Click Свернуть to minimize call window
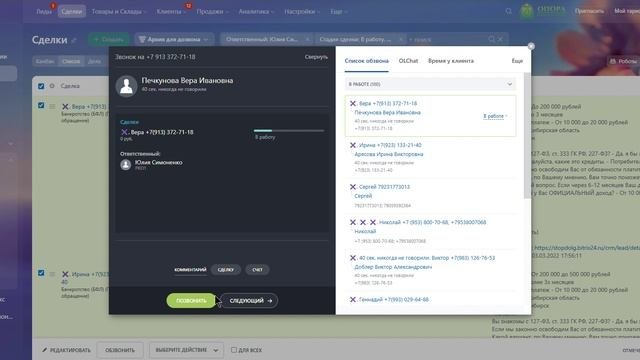The width and height of the screenshot is (640, 360). (x=316, y=57)
